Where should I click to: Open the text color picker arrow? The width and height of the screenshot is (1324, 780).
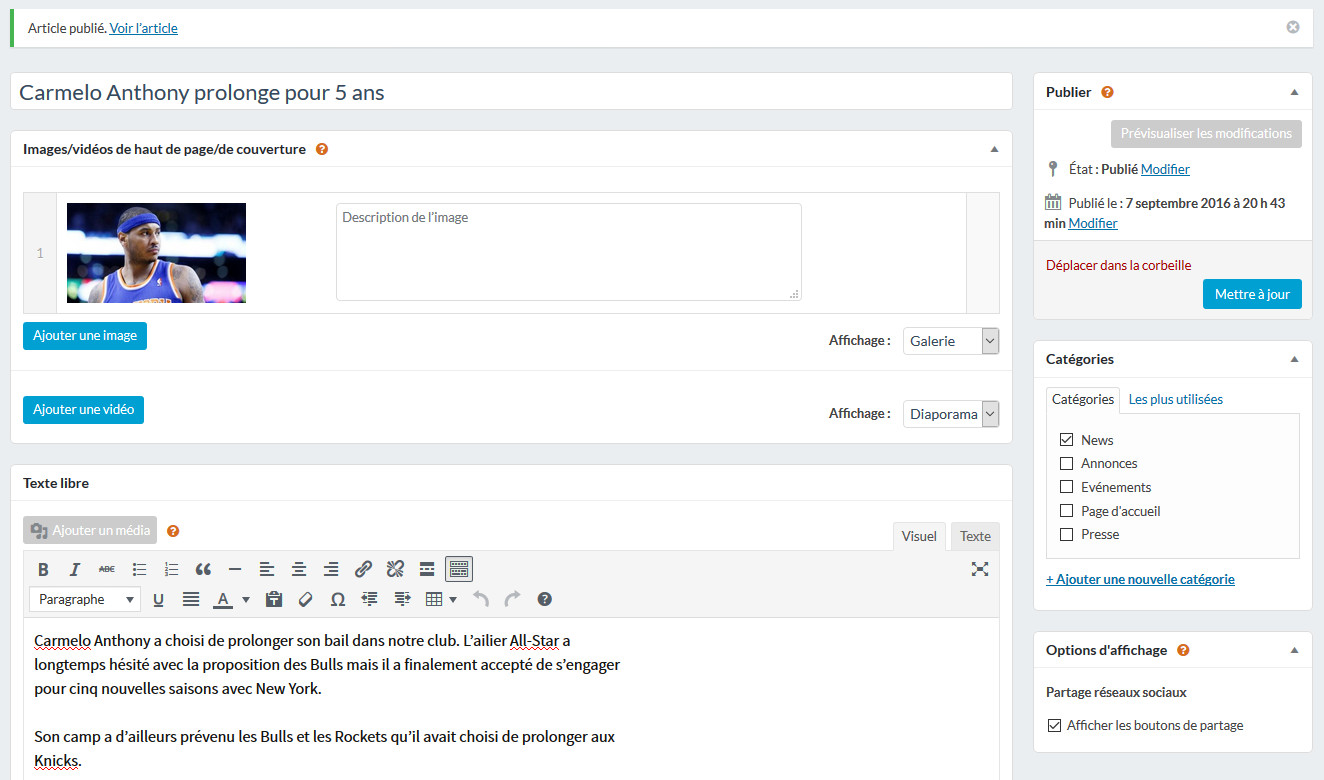[x=246, y=599]
